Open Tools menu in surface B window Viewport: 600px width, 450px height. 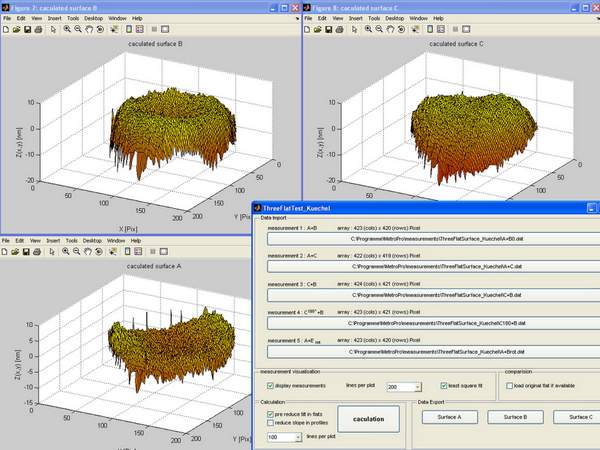[x=73, y=18]
